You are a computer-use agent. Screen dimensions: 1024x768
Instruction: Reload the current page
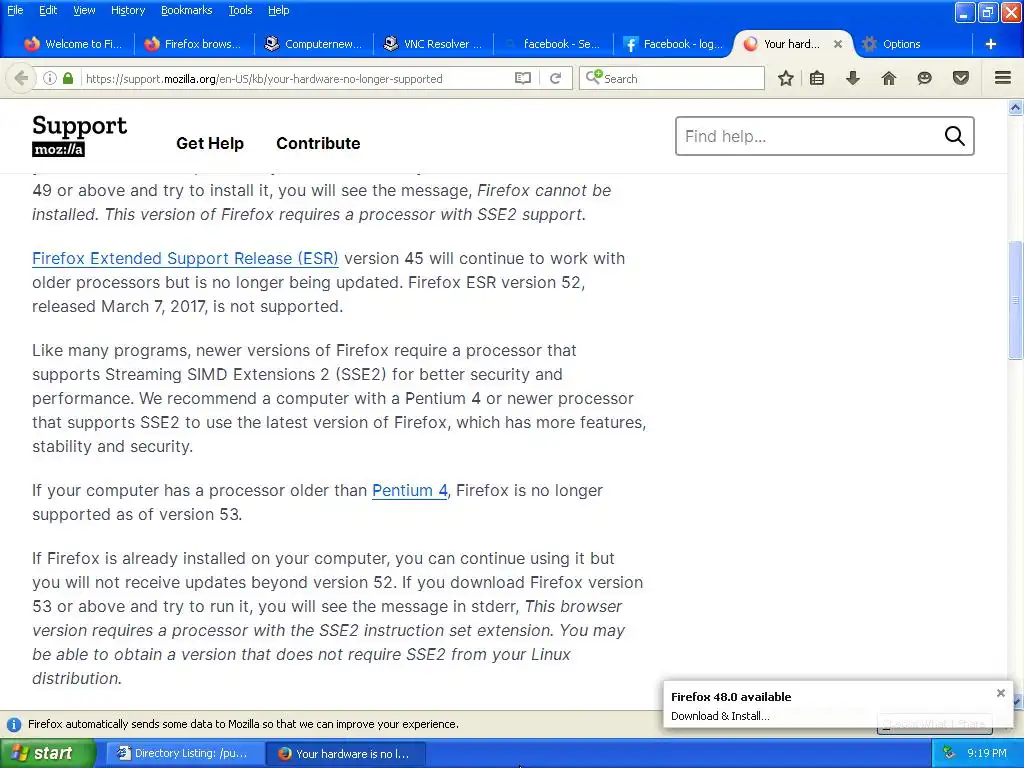click(555, 78)
